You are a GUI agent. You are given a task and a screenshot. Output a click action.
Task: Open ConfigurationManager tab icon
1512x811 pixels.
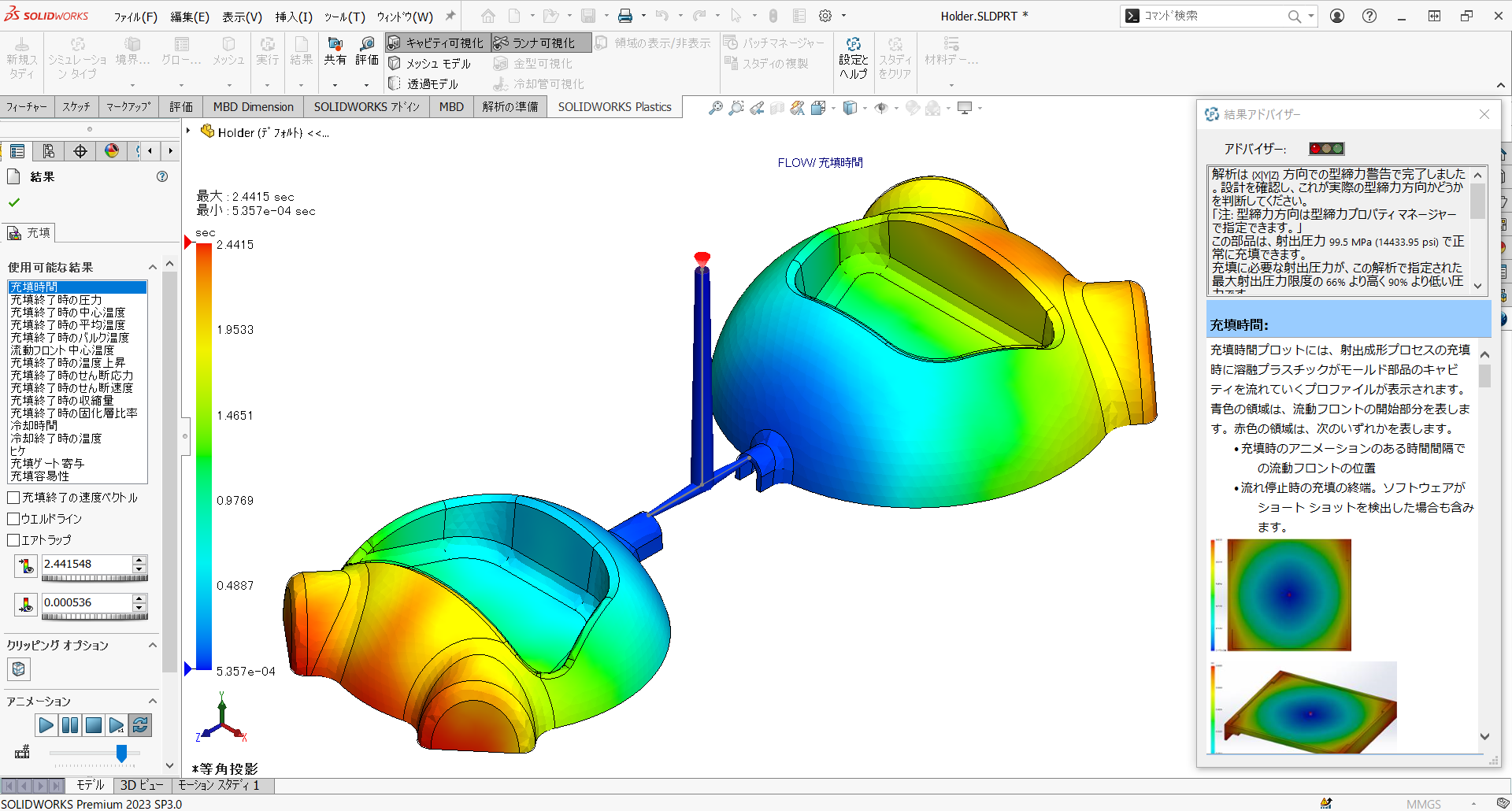coord(48,151)
